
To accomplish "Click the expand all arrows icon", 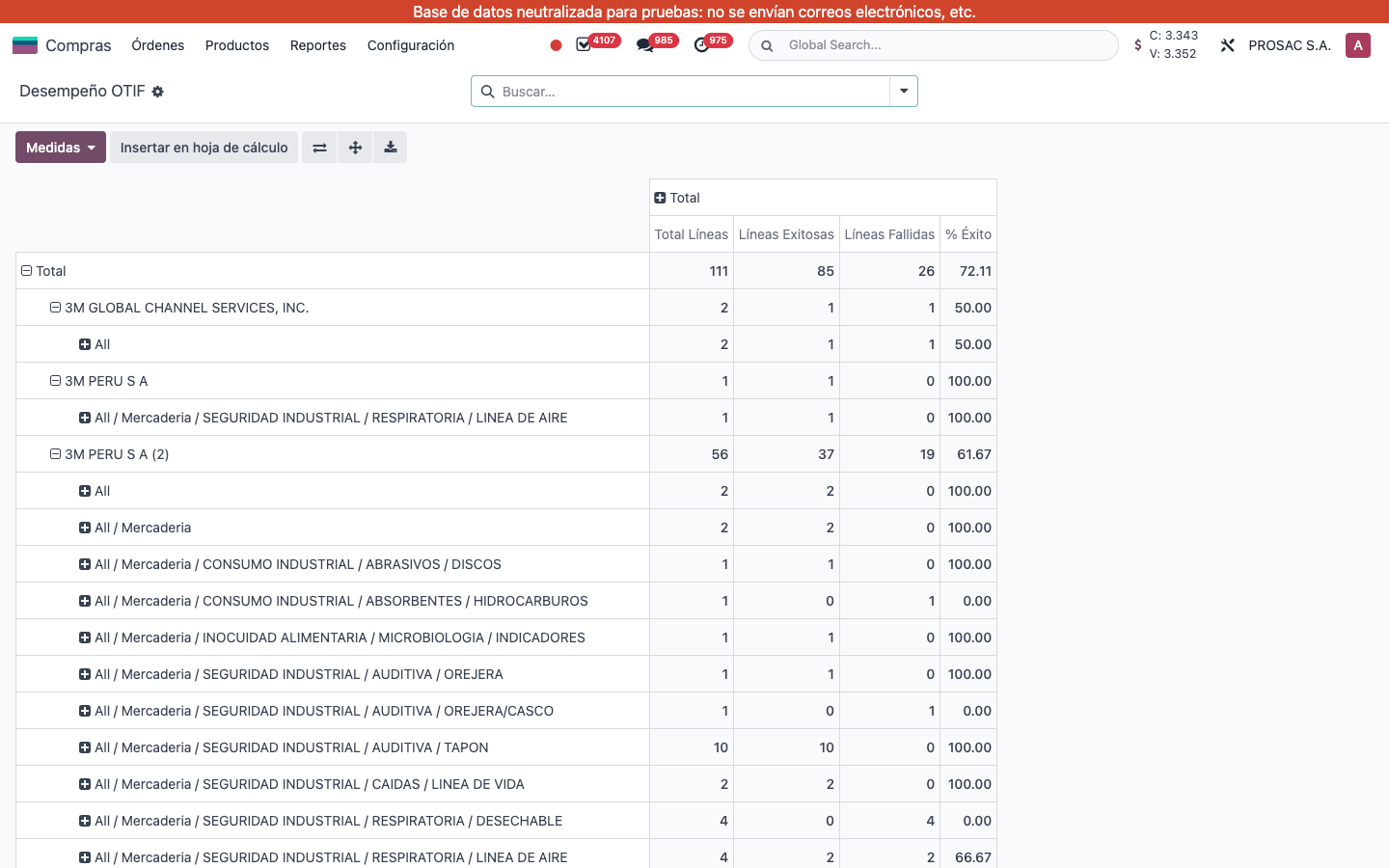I will point(355,148).
